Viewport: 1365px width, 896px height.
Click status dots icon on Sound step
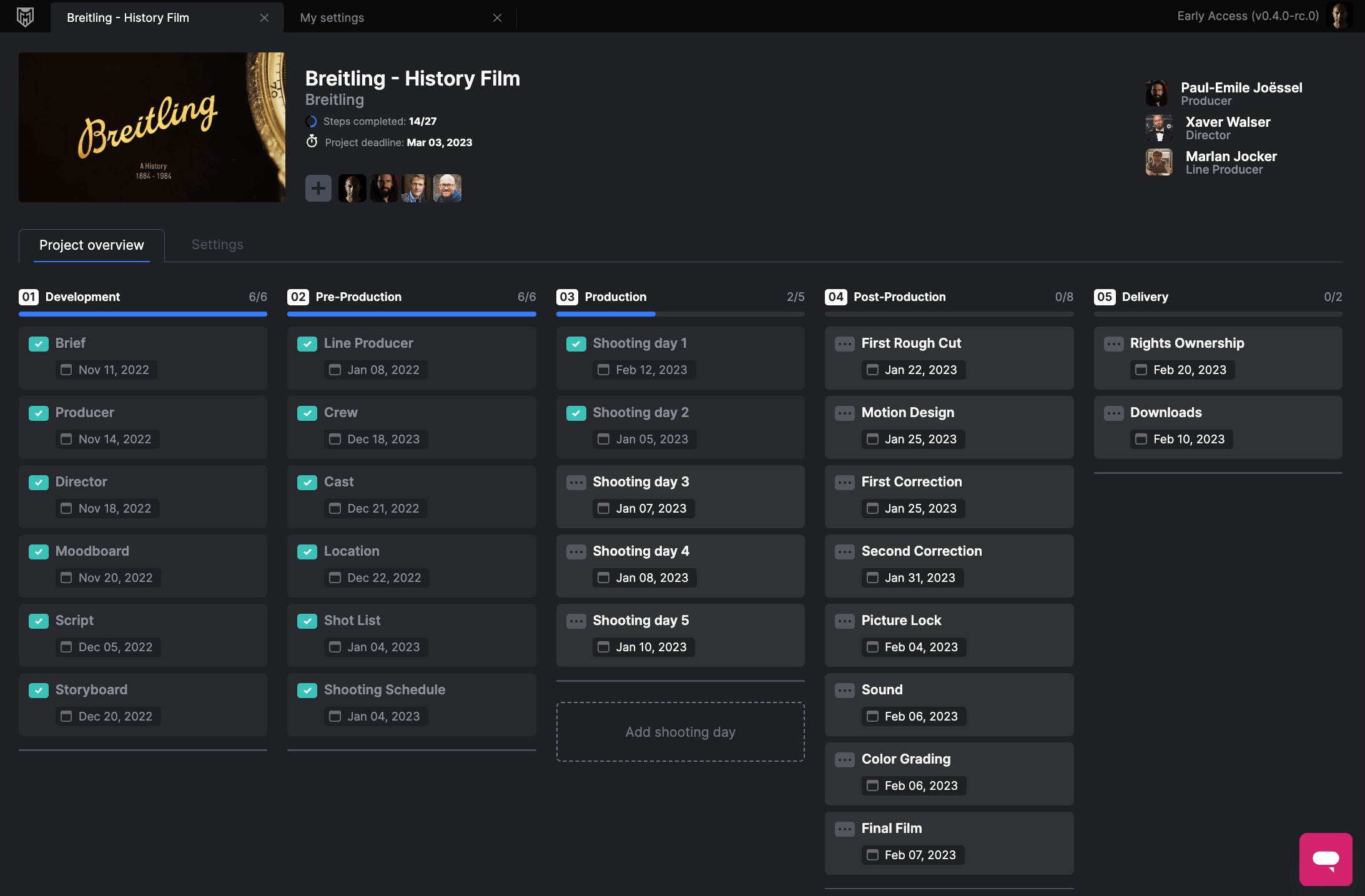[x=845, y=691]
